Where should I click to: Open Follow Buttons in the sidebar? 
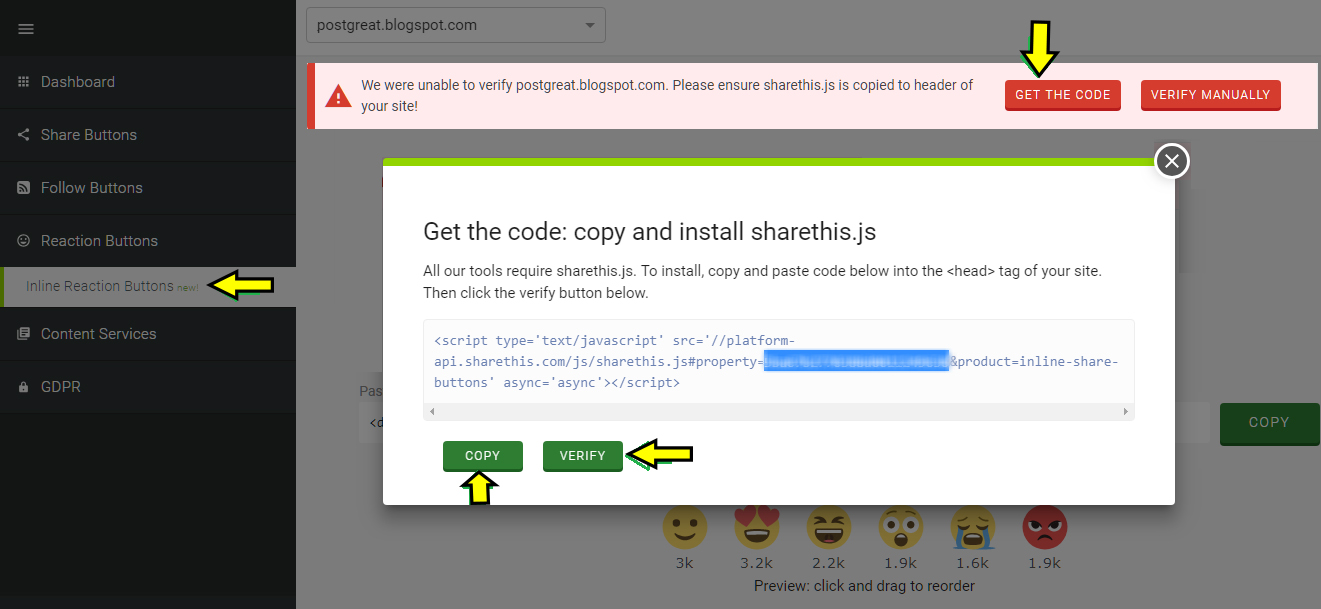point(148,188)
